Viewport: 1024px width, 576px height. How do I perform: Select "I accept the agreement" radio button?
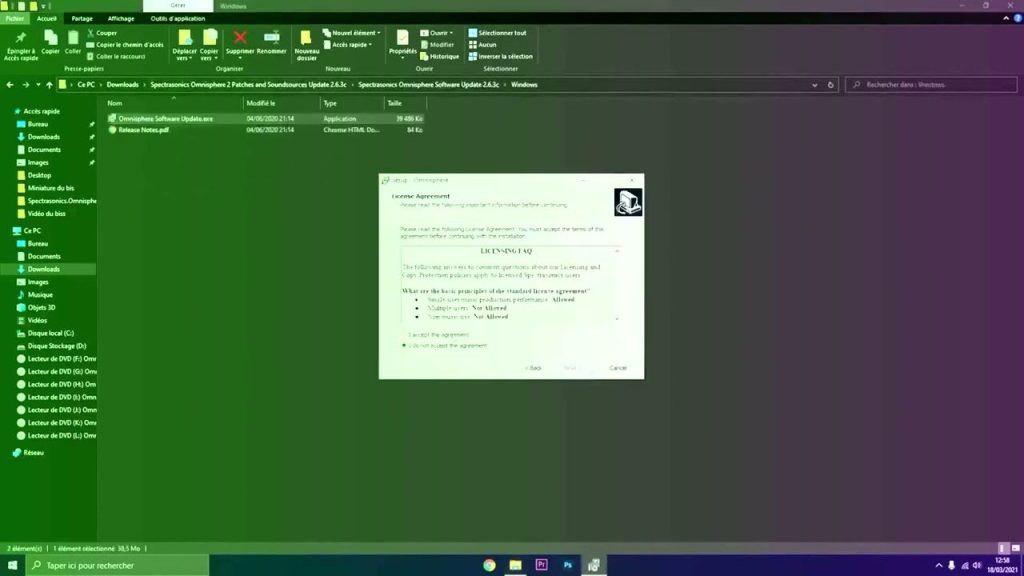pyautogui.click(x=405, y=335)
